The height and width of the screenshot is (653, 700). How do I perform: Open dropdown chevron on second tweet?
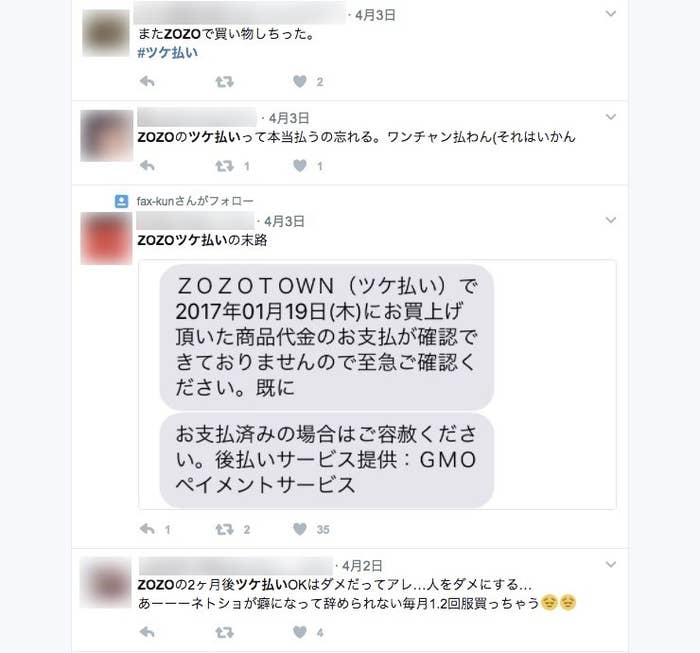(x=611, y=117)
